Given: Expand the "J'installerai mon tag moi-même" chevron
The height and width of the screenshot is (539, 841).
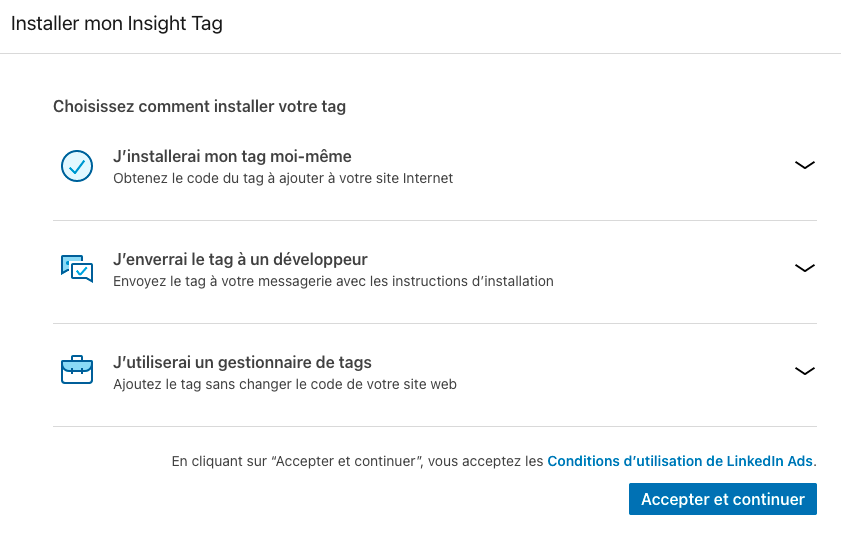Looking at the screenshot, I should click(804, 166).
